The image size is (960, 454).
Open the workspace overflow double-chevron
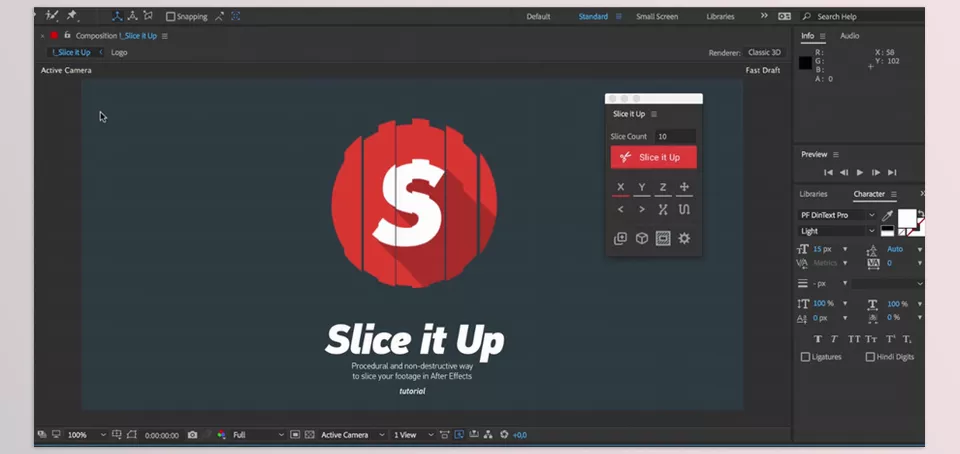764,16
